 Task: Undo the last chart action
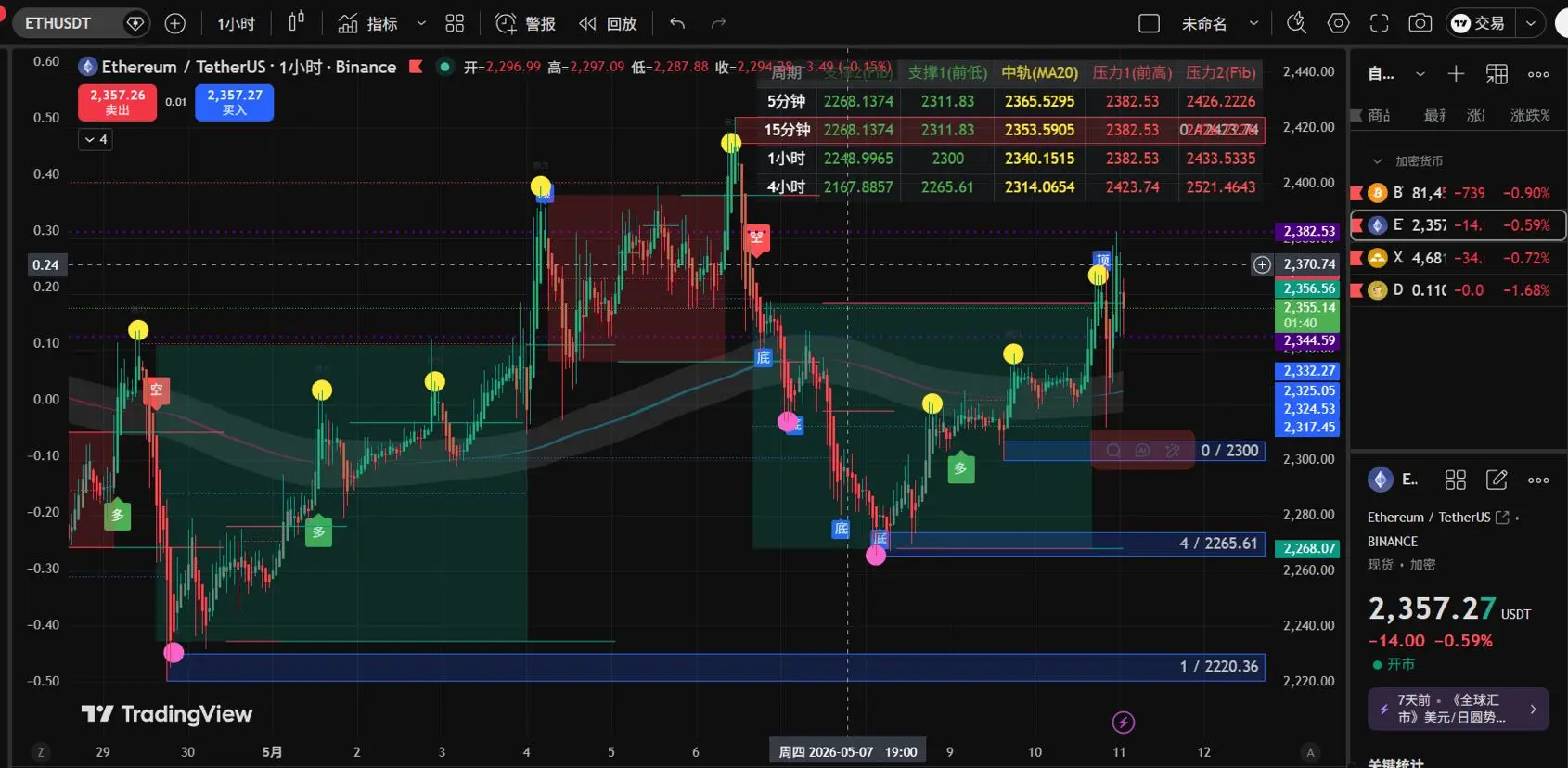coord(677,23)
